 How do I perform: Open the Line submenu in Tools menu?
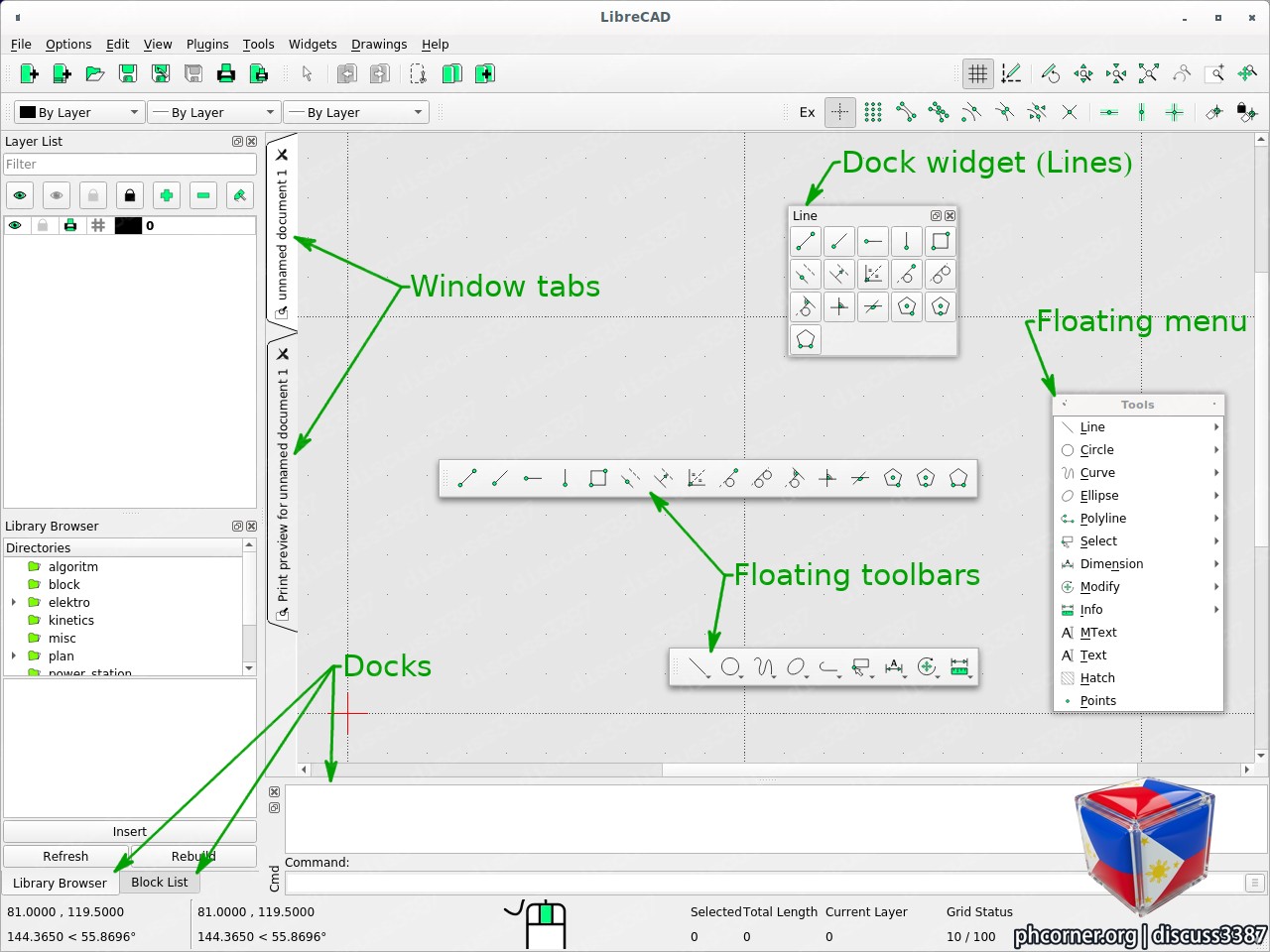click(1139, 427)
